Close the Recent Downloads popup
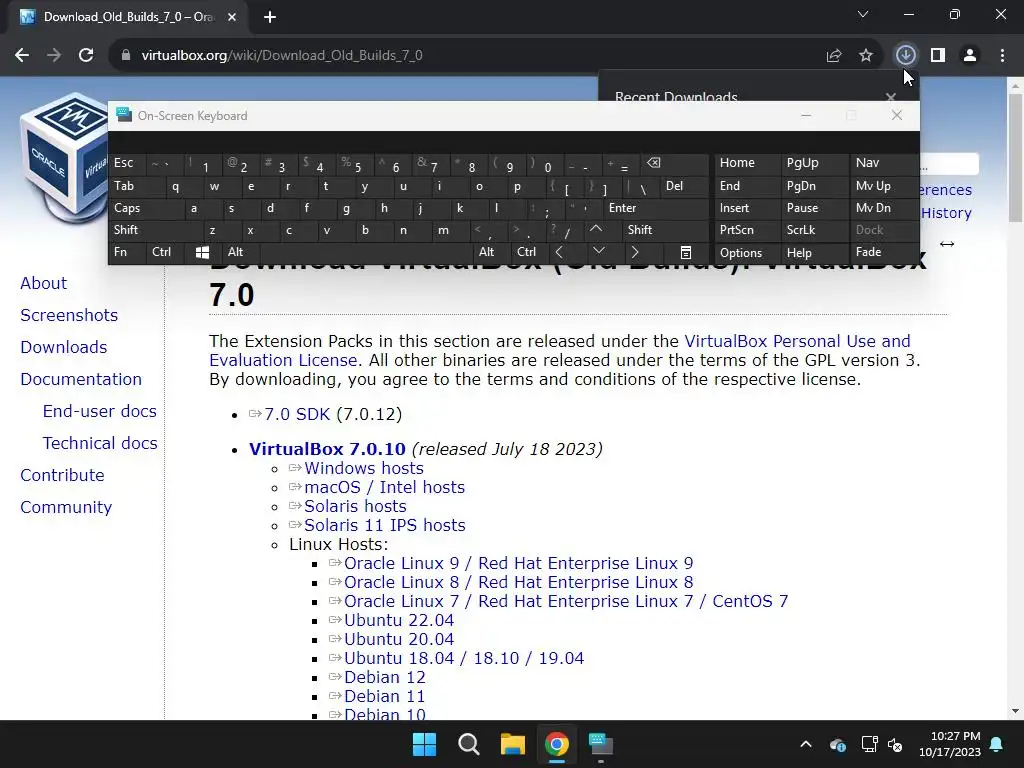The image size is (1024, 768). (x=891, y=97)
